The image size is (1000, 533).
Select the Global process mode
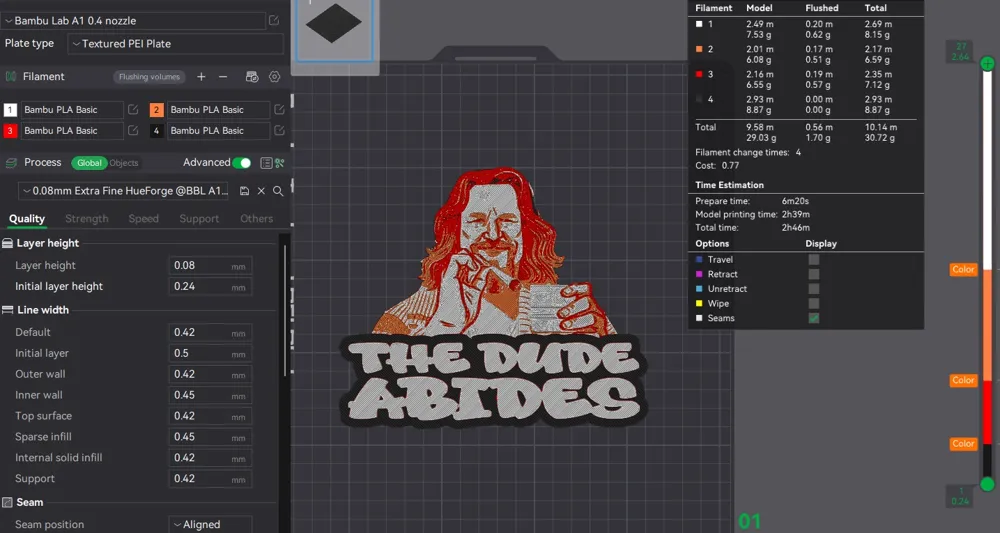[89, 163]
